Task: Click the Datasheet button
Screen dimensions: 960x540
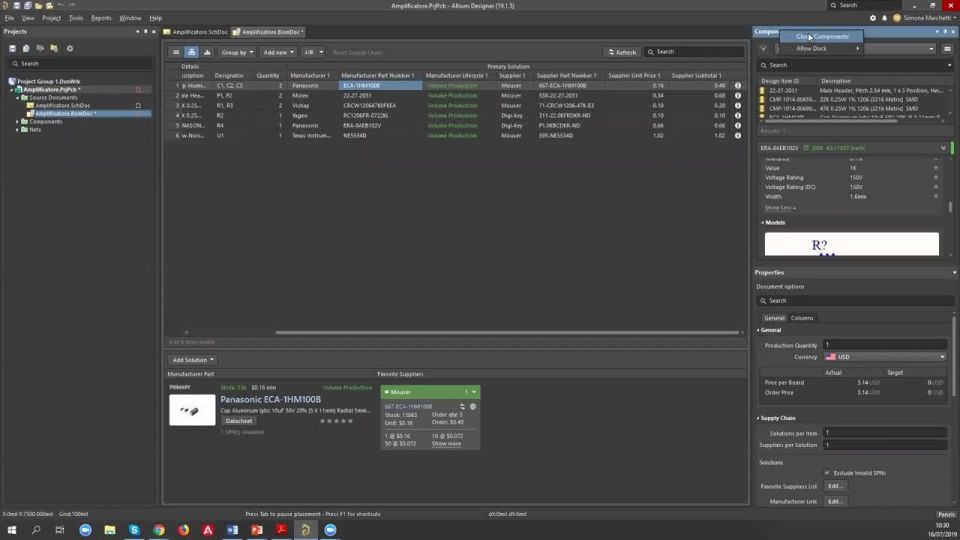Action: click(x=239, y=421)
